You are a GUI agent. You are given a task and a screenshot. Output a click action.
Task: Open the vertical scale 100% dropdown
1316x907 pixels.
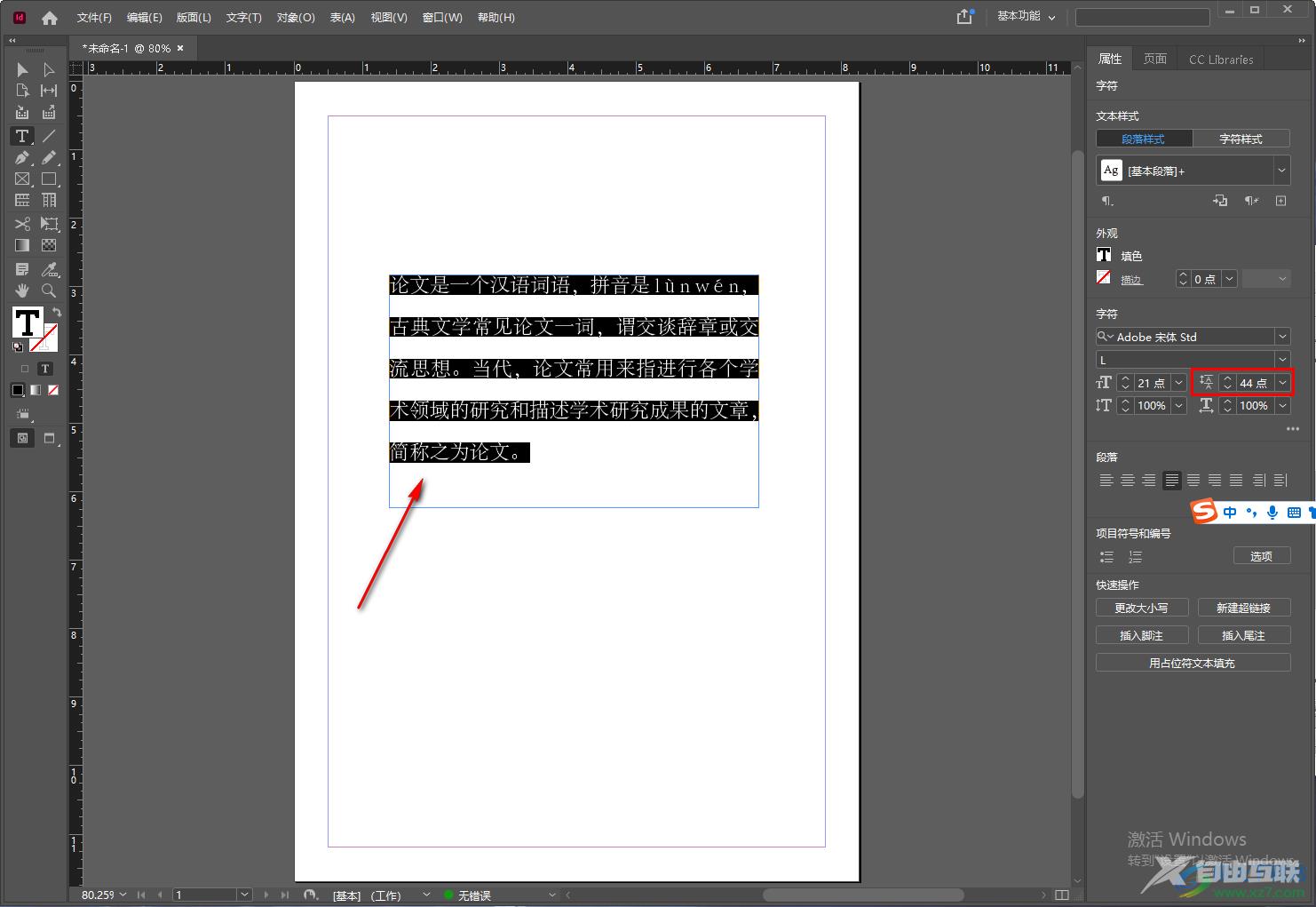tap(1179, 406)
